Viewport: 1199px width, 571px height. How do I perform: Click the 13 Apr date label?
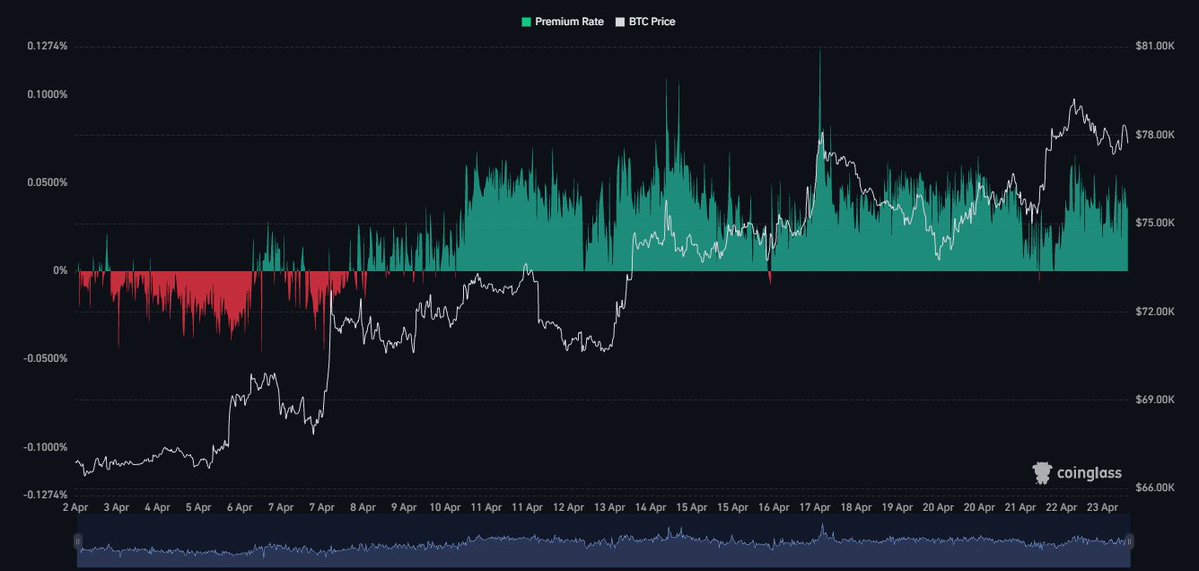pyautogui.click(x=609, y=507)
